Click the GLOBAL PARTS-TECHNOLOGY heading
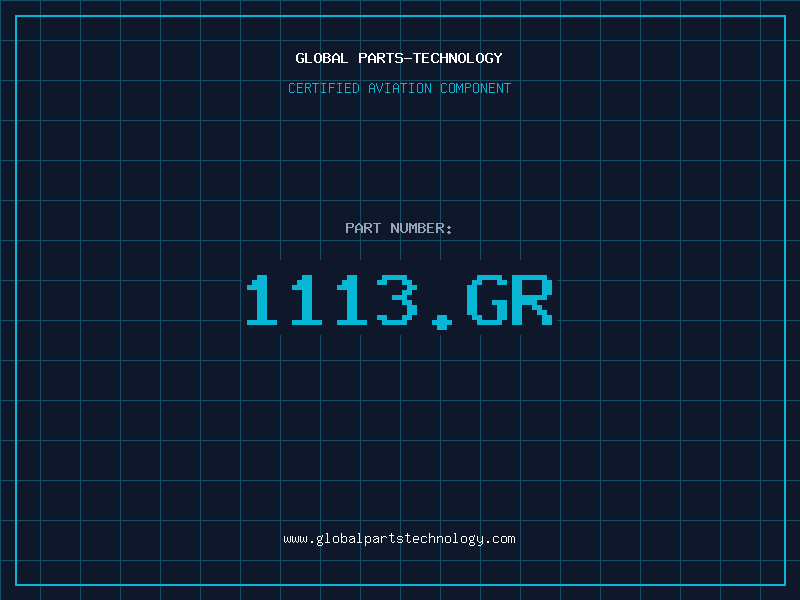 pyautogui.click(x=399, y=58)
